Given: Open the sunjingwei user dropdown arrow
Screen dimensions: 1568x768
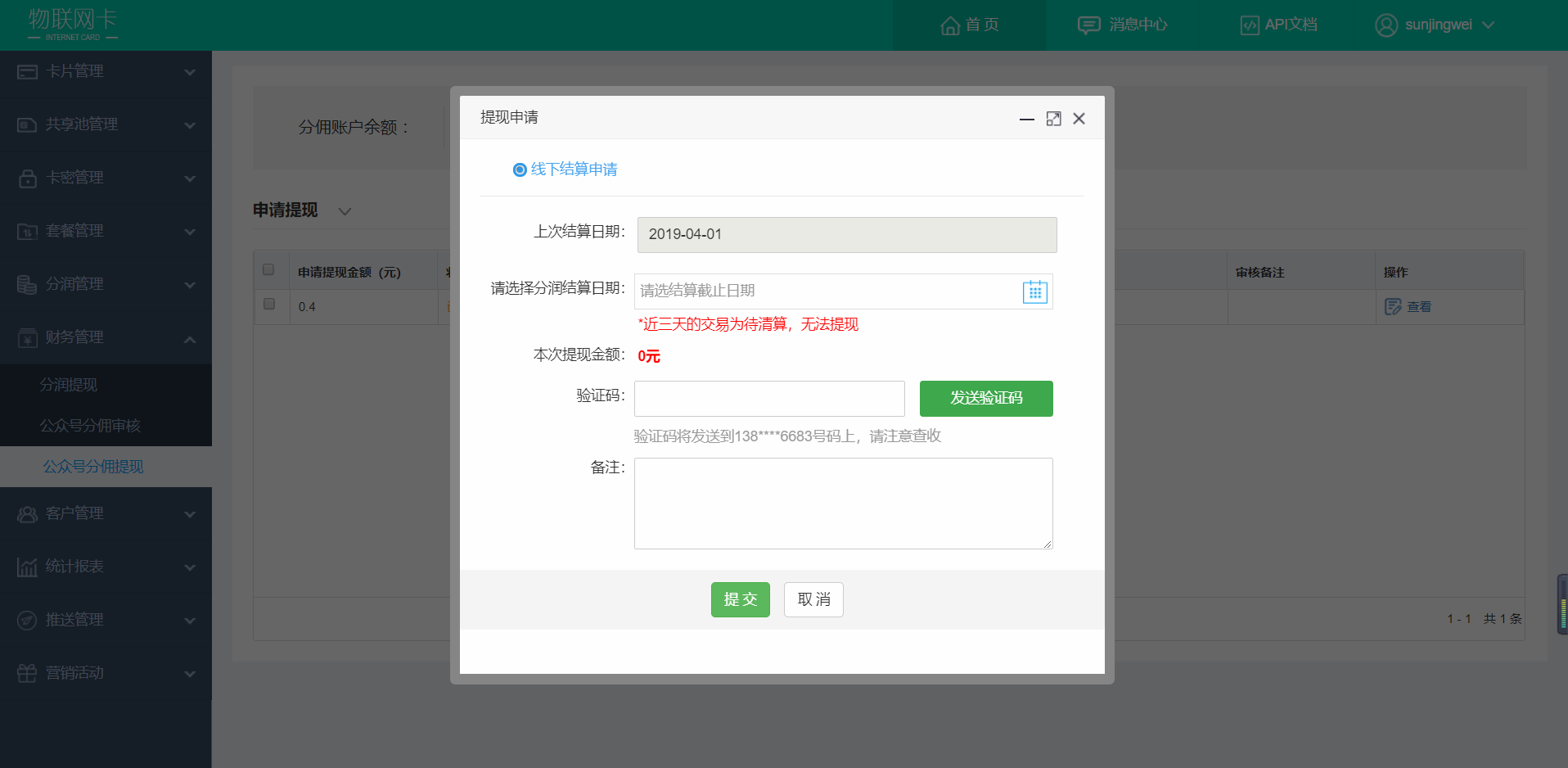Looking at the screenshot, I should 1488,25.
